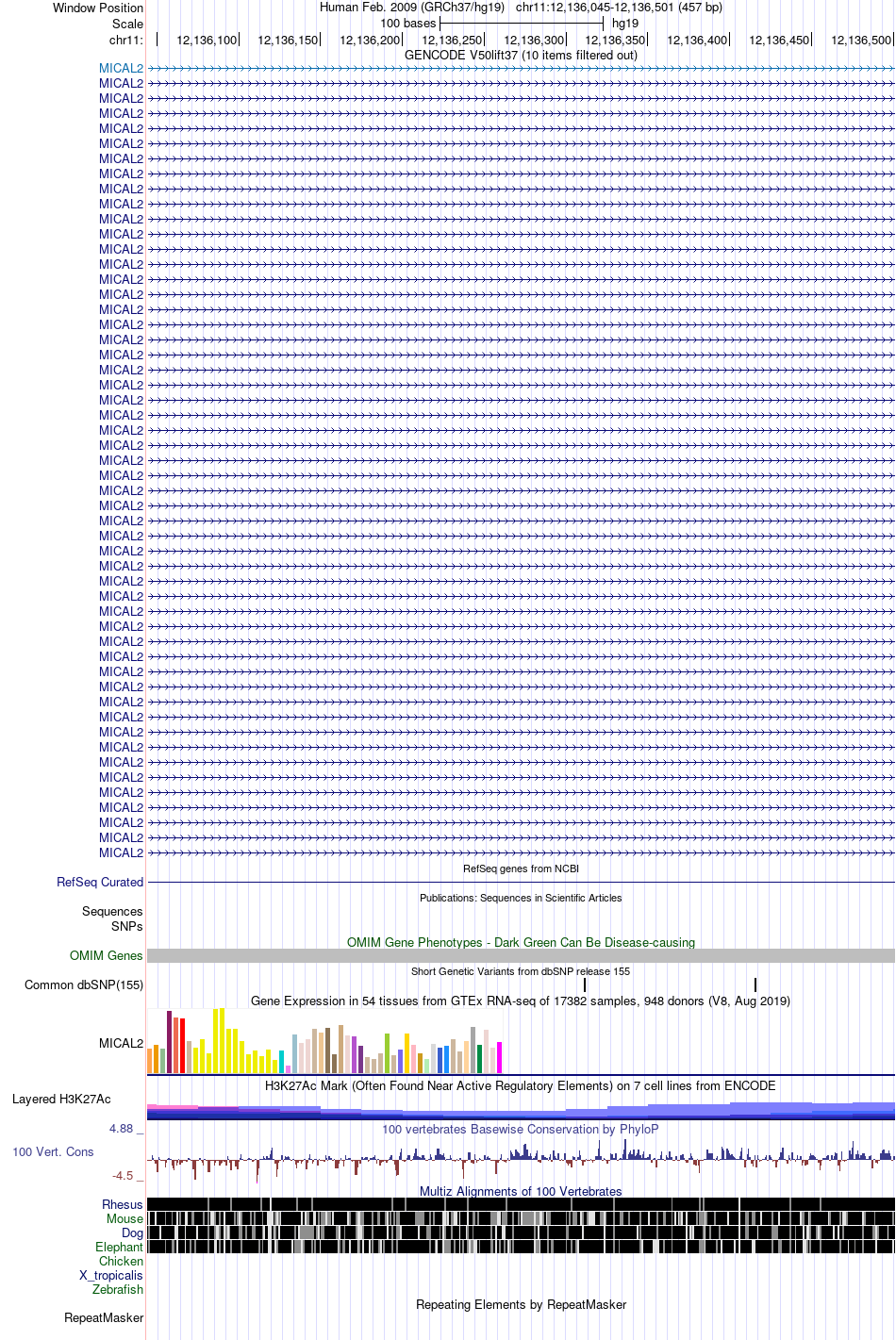Click the Mouse alignment label
The image size is (896, 1340).
click(124, 1218)
